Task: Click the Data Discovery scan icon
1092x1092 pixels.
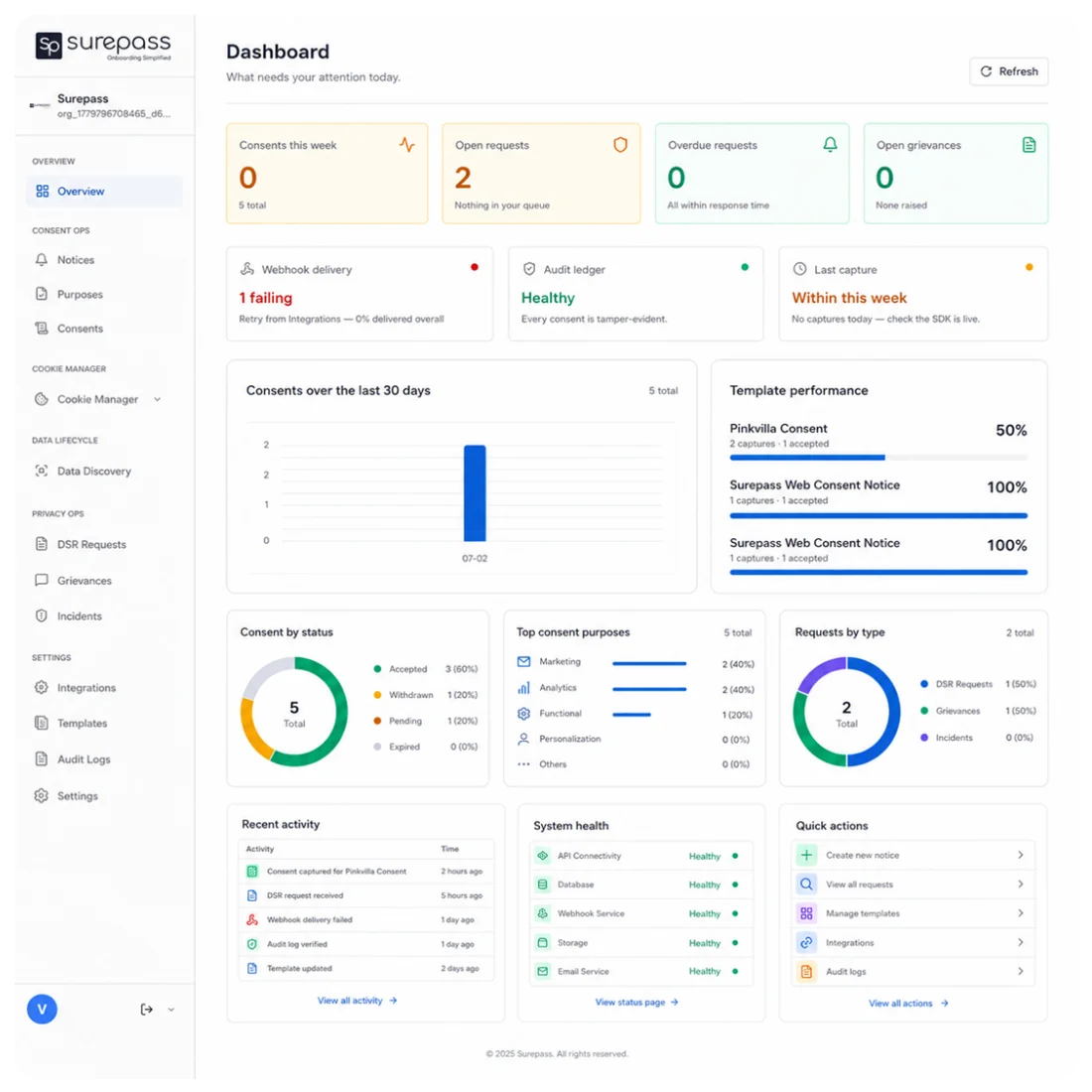Action: tap(42, 471)
